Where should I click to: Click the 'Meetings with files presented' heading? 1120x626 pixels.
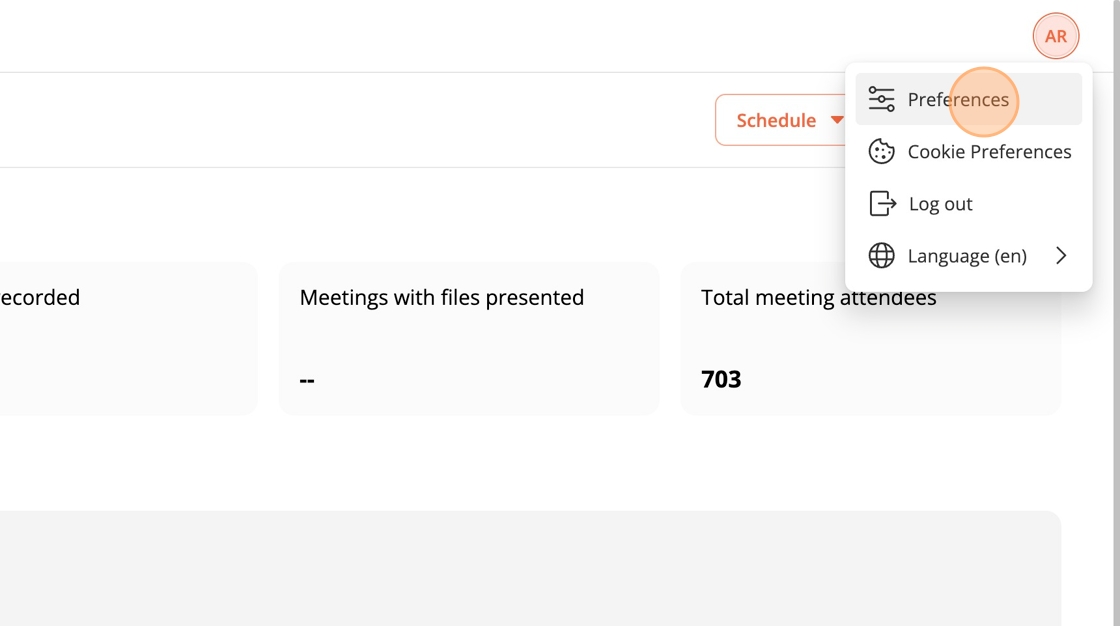(441, 298)
